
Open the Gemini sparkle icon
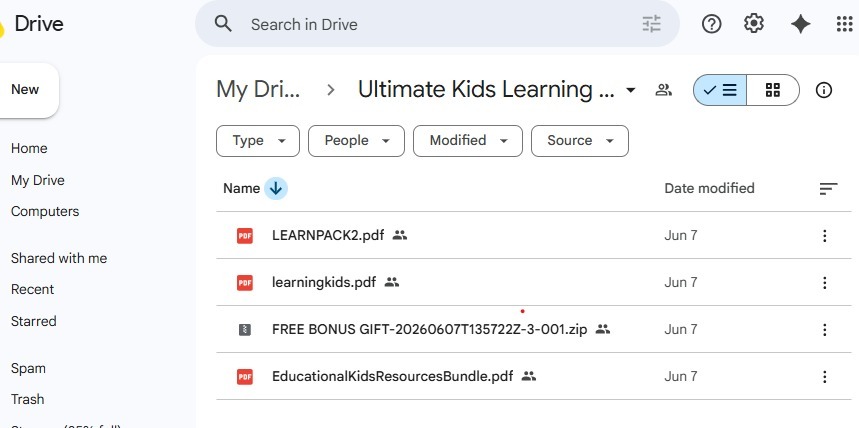(x=800, y=24)
